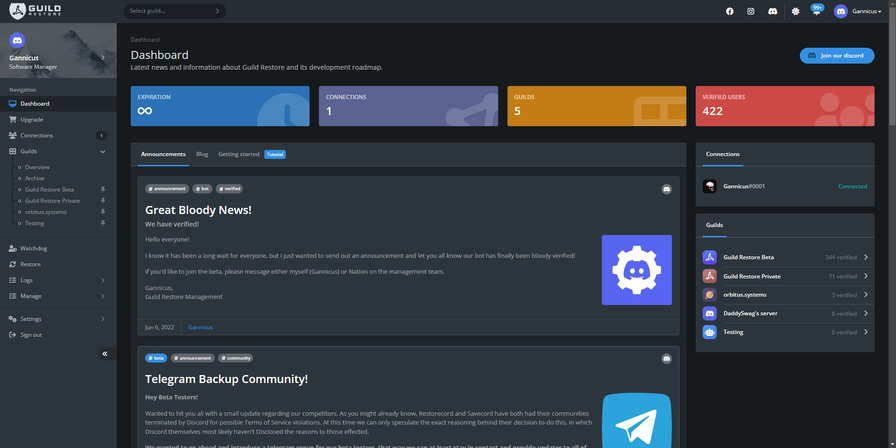896x448 pixels.
Task: Click the #bot tag
Action: coord(202,189)
